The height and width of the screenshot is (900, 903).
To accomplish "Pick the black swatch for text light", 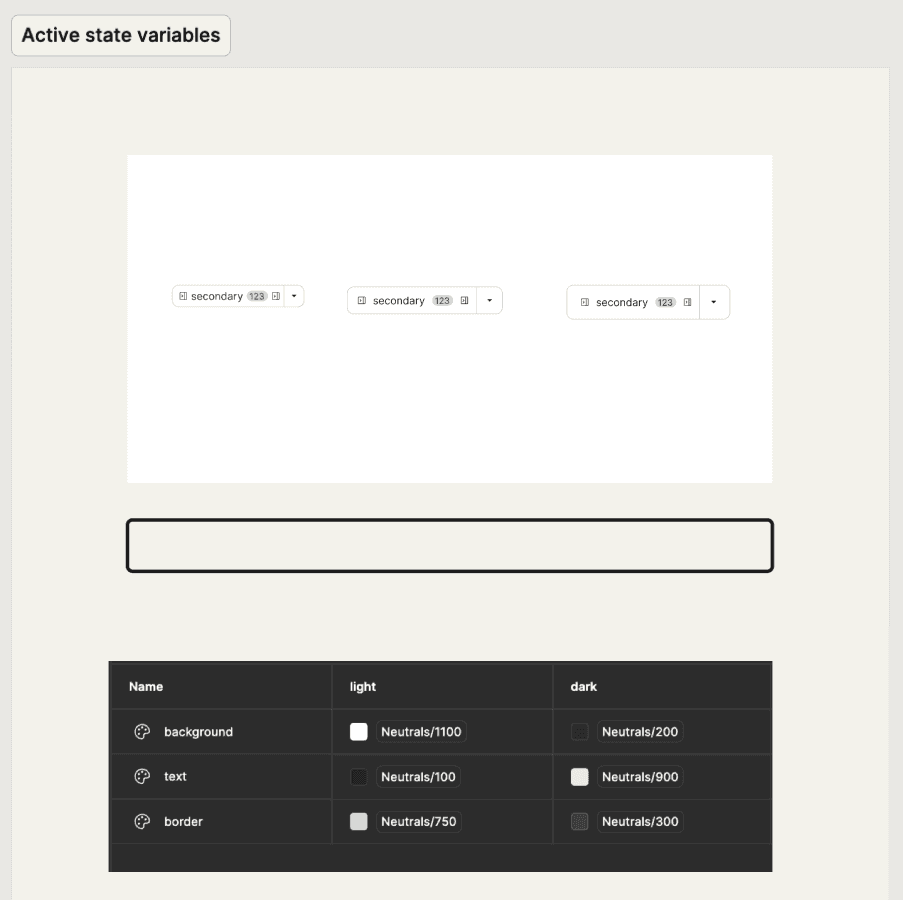I will [x=359, y=777].
